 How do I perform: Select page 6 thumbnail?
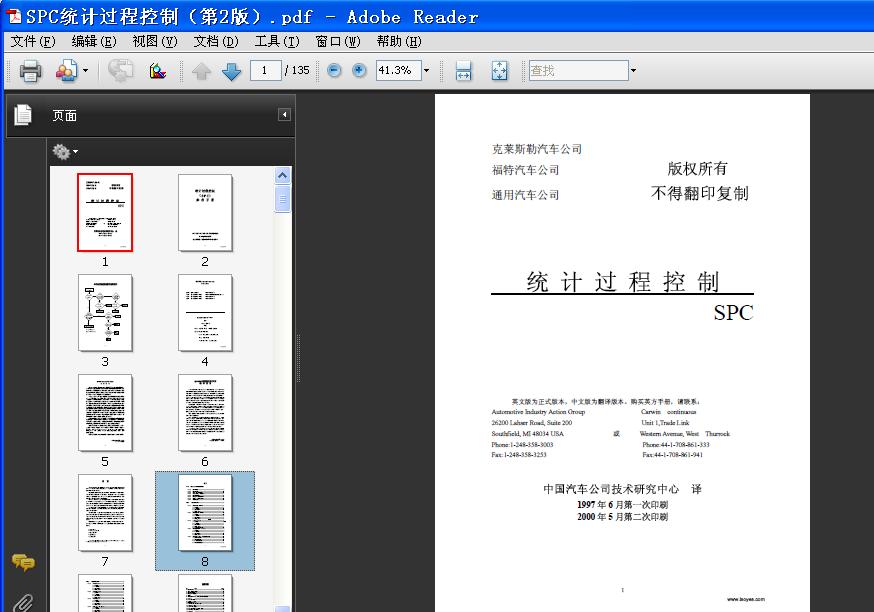tap(205, 412)
